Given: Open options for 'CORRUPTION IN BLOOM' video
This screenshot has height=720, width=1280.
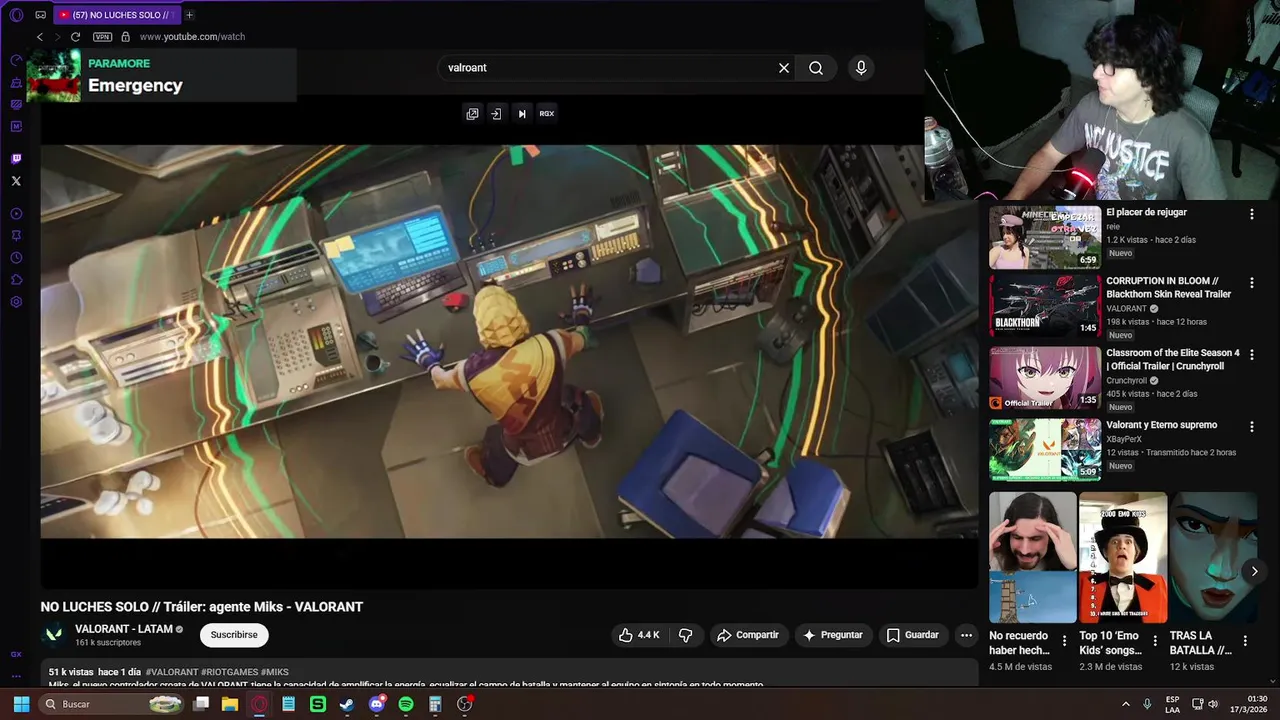Looking at the screenshot, I should pyautogui.click(x=1251, y=283).
